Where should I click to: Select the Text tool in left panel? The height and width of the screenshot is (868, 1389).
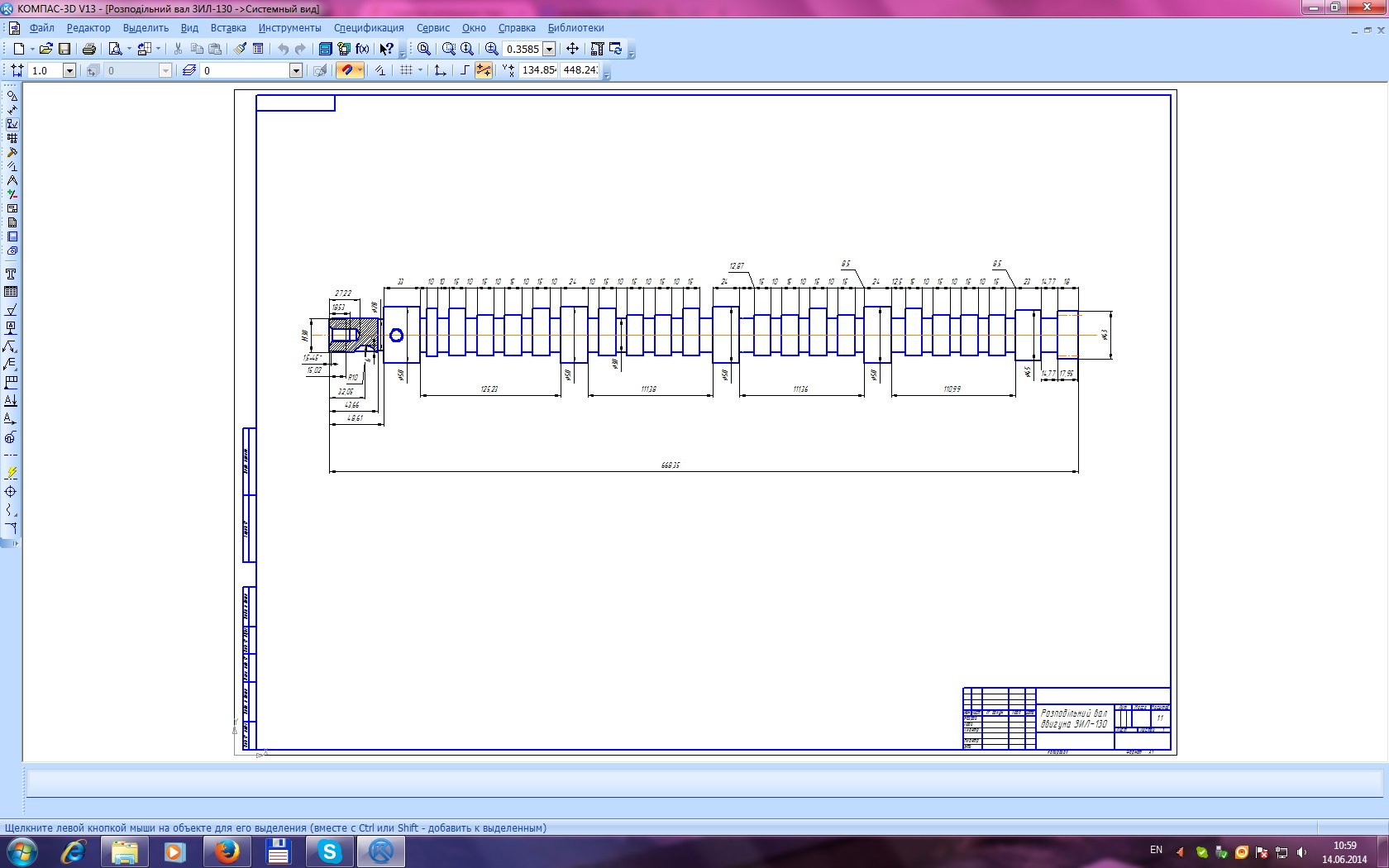pos(11,274)
